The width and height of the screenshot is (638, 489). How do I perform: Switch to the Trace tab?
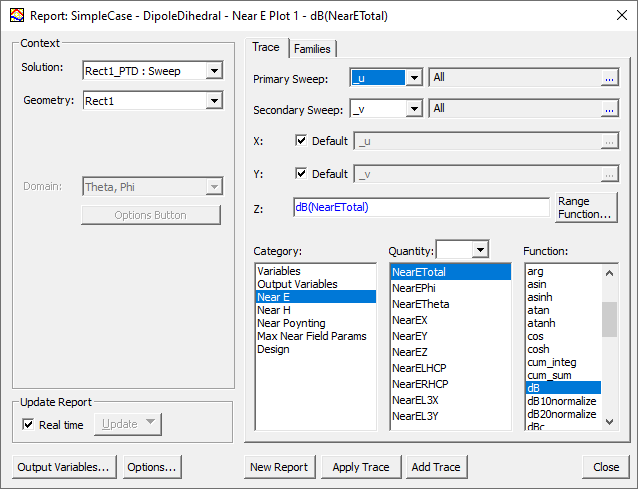[x=266, y=47]
